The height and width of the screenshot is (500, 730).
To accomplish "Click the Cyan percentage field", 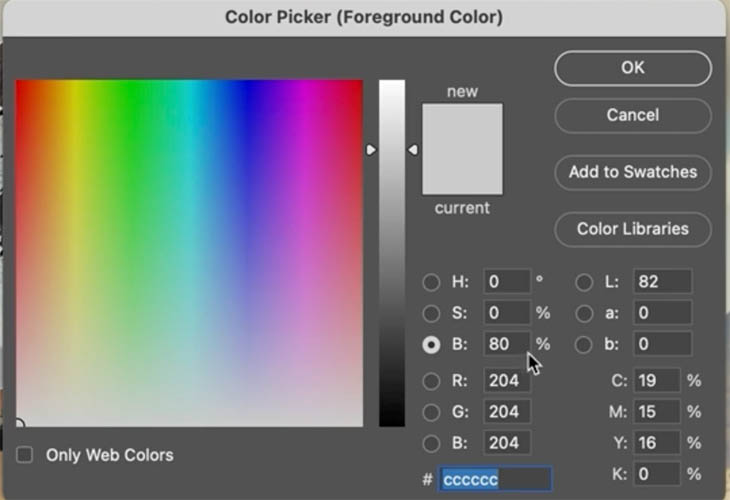I will pyautogui.click(x=656, y=381).
